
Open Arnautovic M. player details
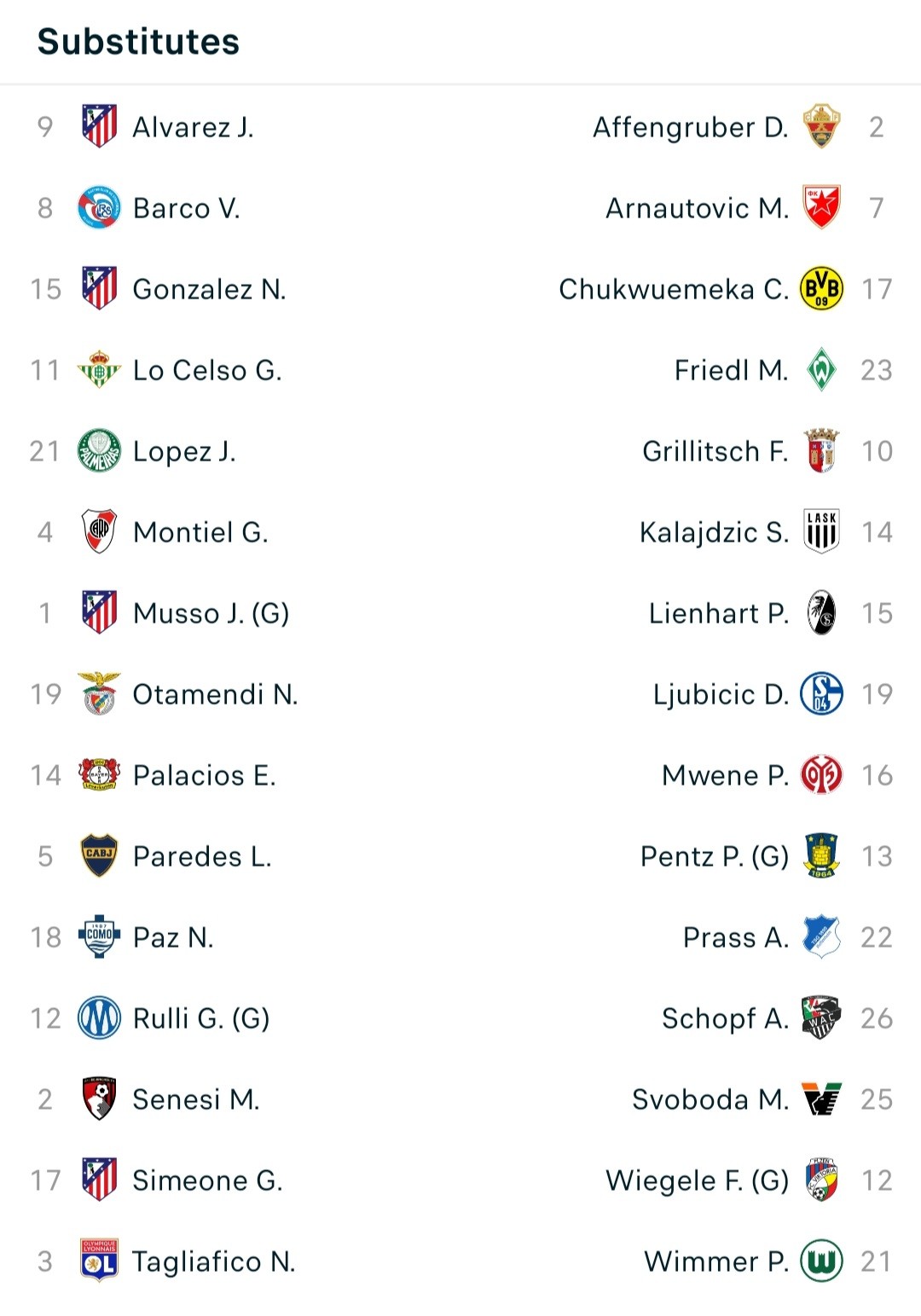click(x=697, y=208)
